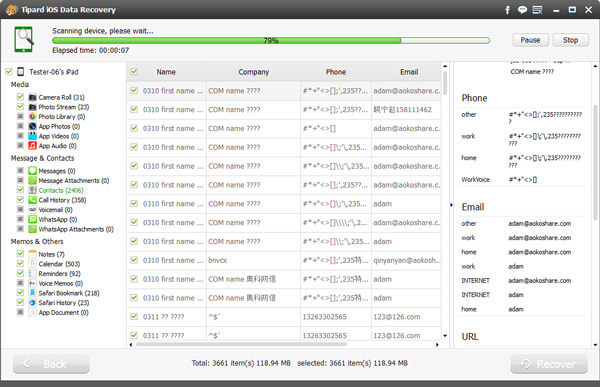Open the Facebook share icon
The image size is (600, 387).
point(507,10)
